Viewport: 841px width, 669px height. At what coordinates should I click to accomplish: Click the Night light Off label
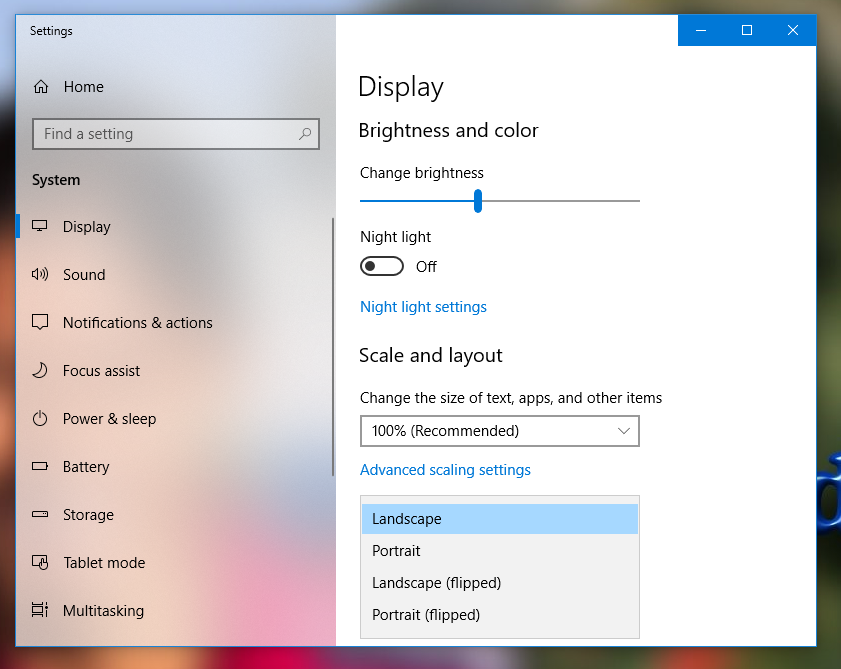426,267
